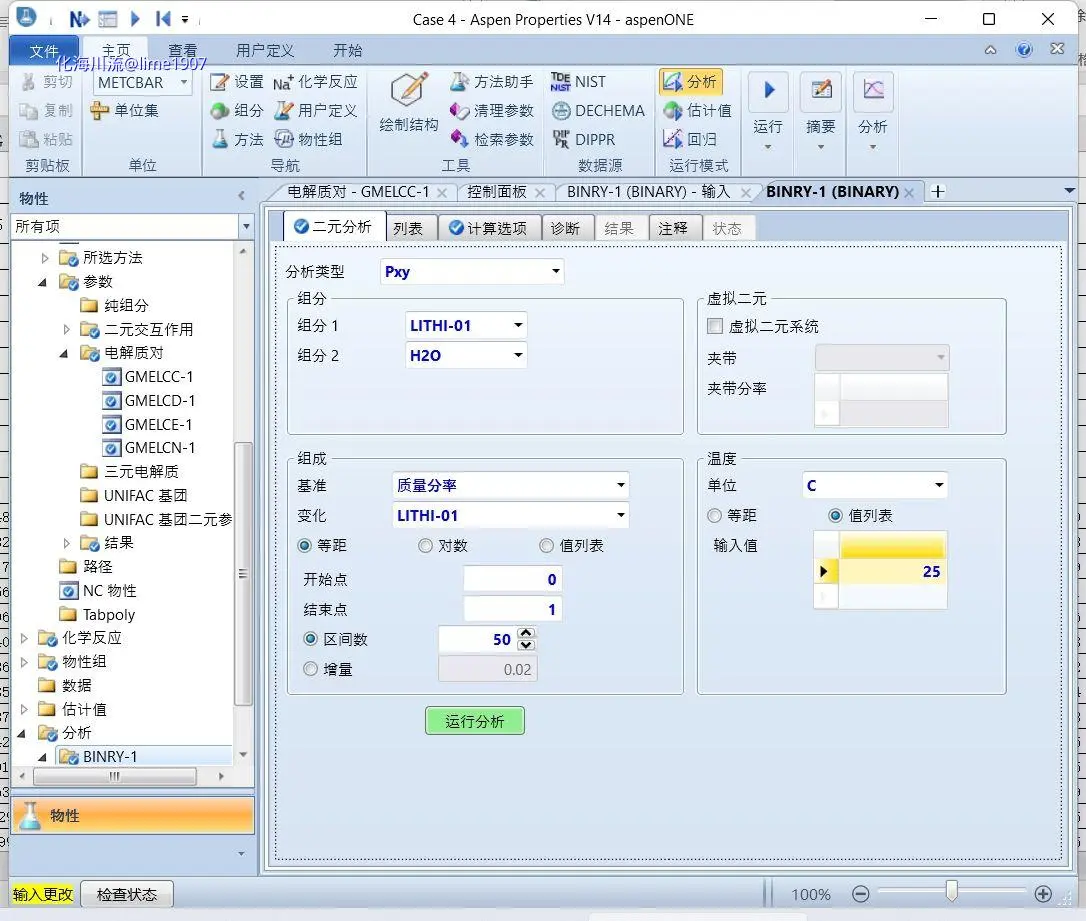Image resolution: width=1086 pixels, height=921 pixels.
Task: Adjust the zoom slider handle
Action: (x=952, y=892)
